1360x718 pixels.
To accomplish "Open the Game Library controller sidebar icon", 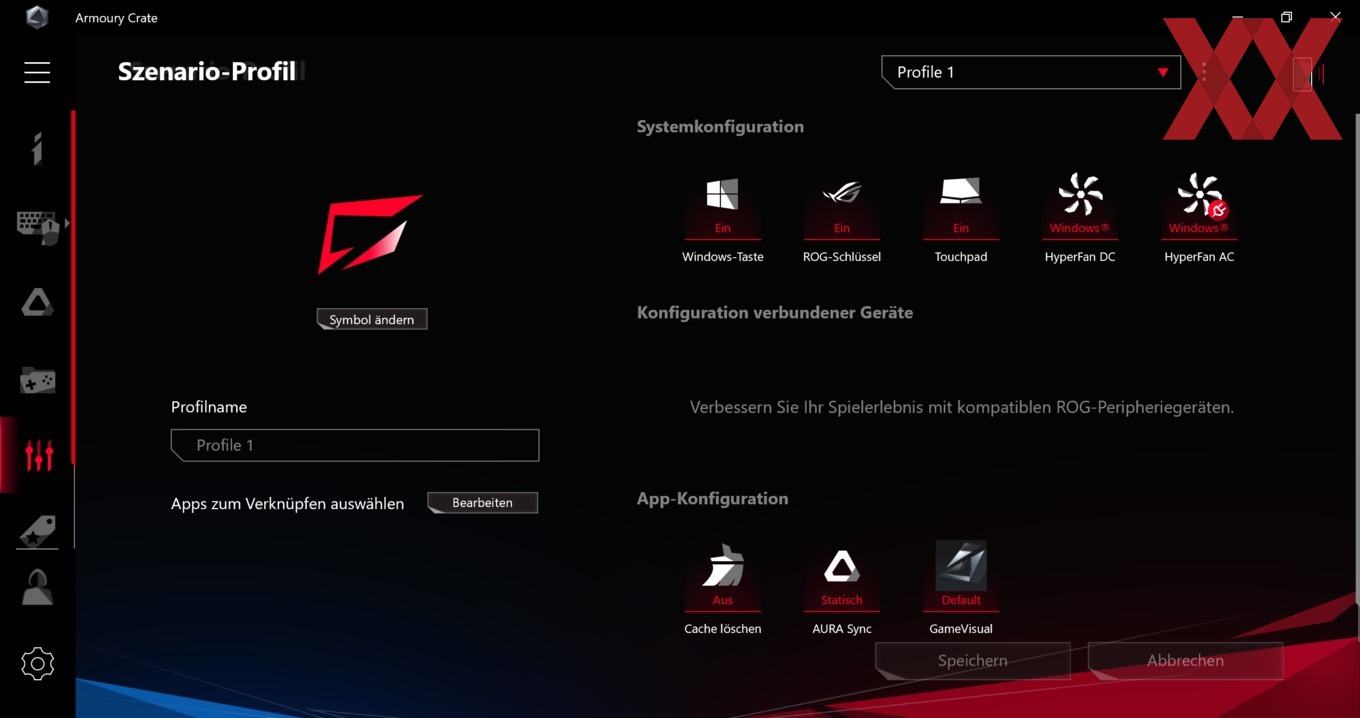I will point(37,380).
